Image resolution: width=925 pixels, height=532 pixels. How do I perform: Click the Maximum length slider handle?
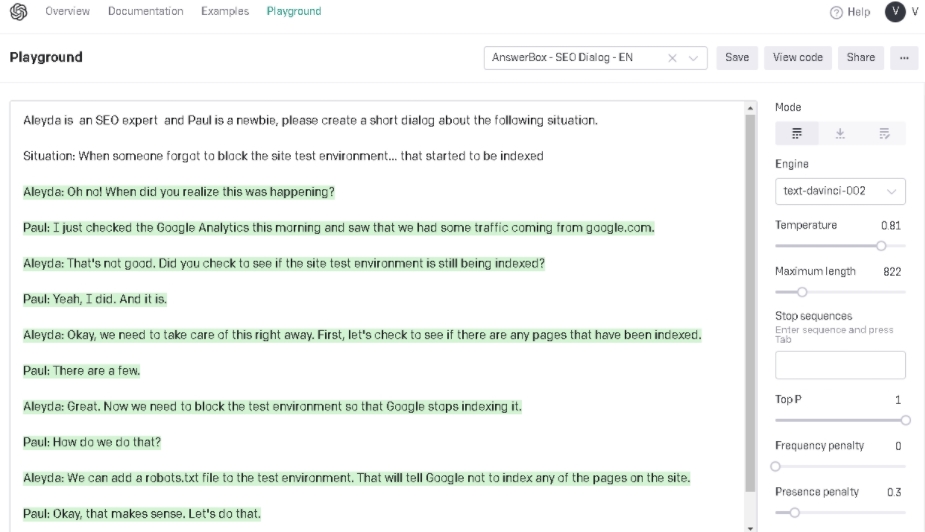(801, 292)
